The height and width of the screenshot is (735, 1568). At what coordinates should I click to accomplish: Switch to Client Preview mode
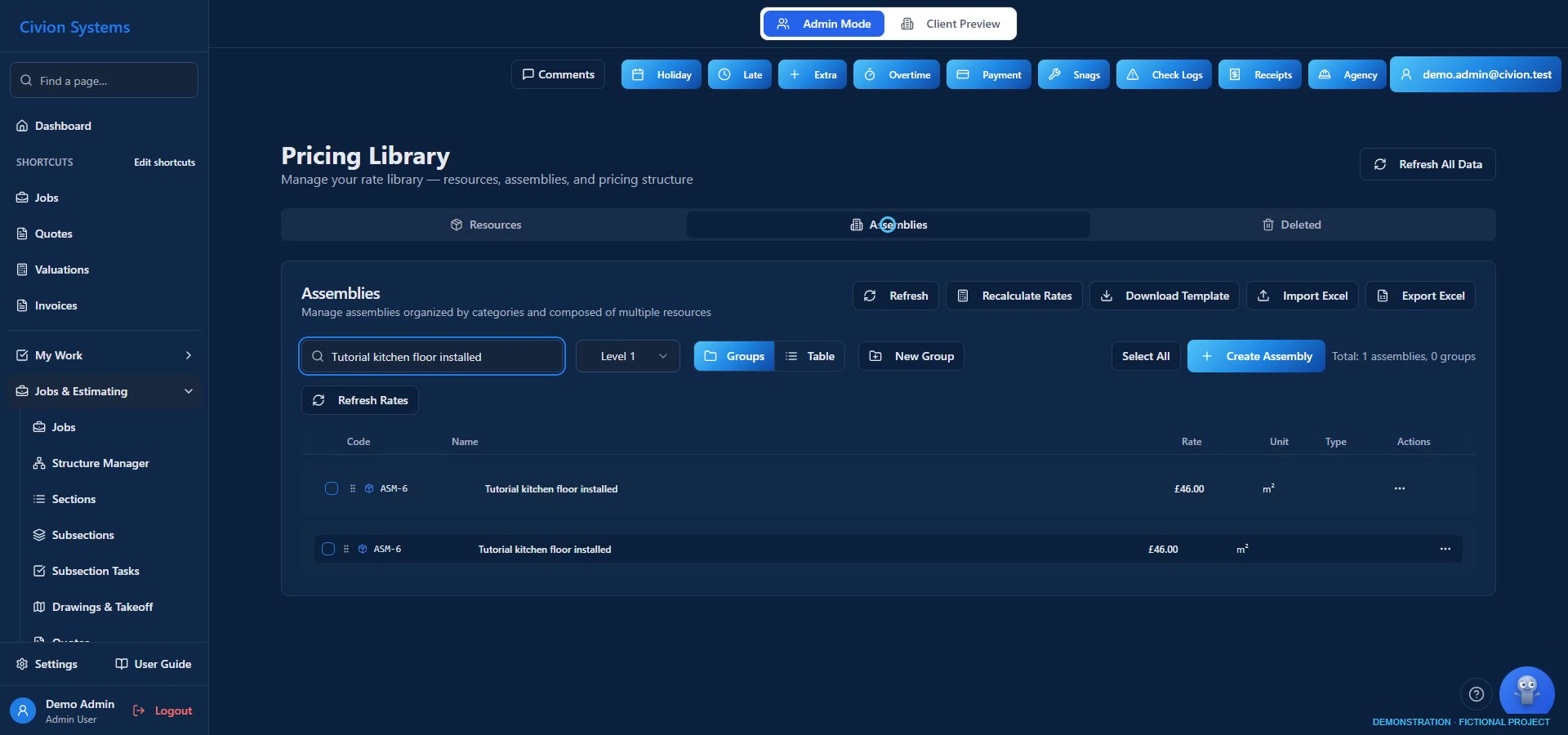point(950,24)
